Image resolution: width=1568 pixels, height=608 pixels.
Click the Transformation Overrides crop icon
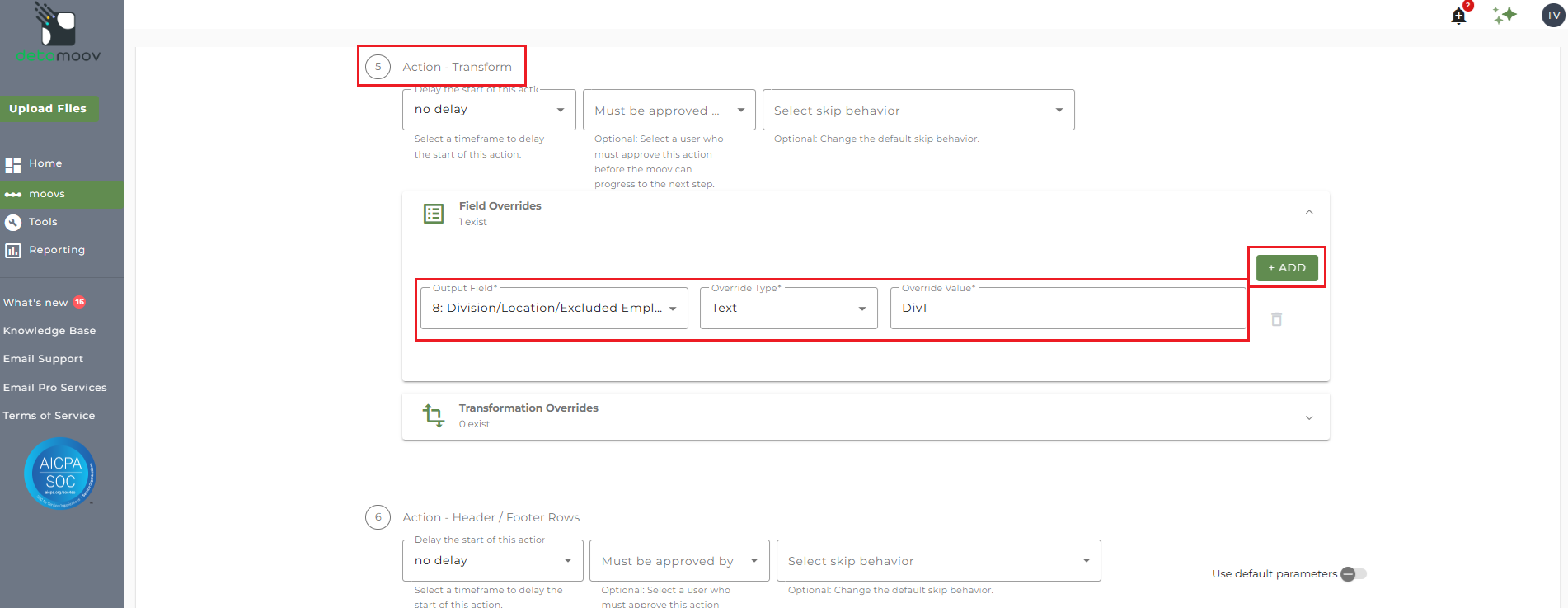(434, 415)
